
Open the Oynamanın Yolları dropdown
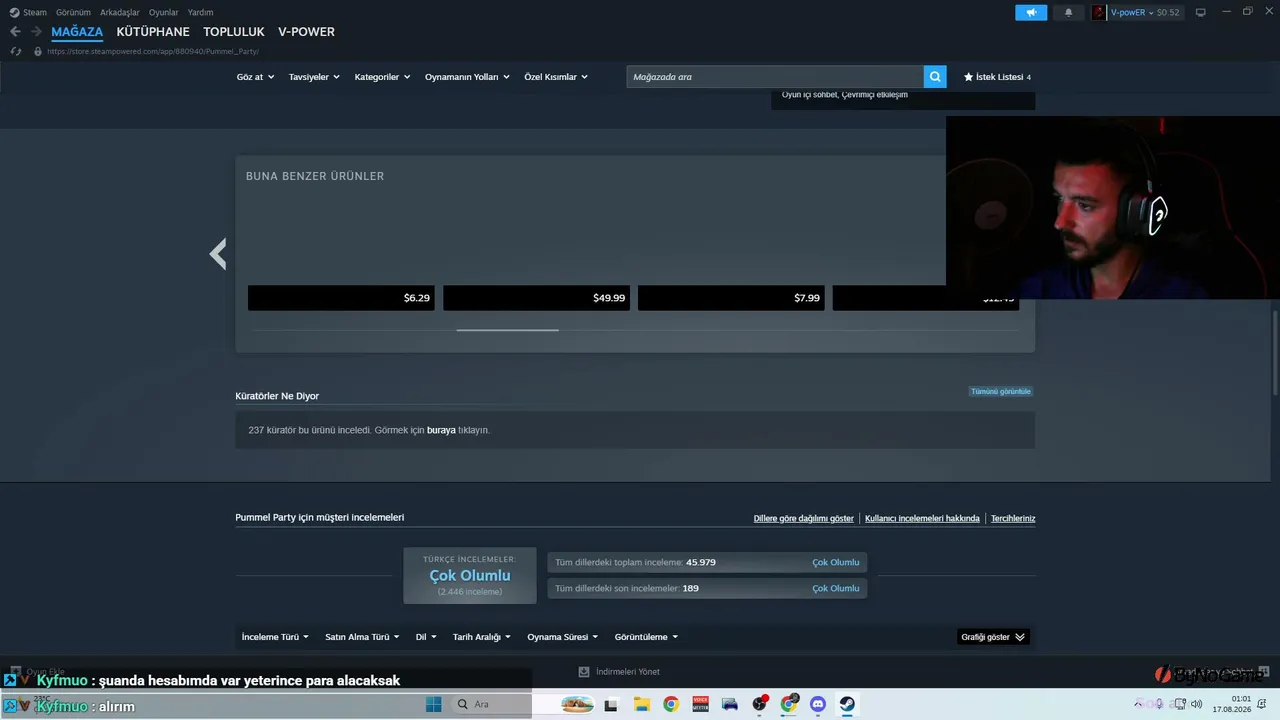[467, 77]
